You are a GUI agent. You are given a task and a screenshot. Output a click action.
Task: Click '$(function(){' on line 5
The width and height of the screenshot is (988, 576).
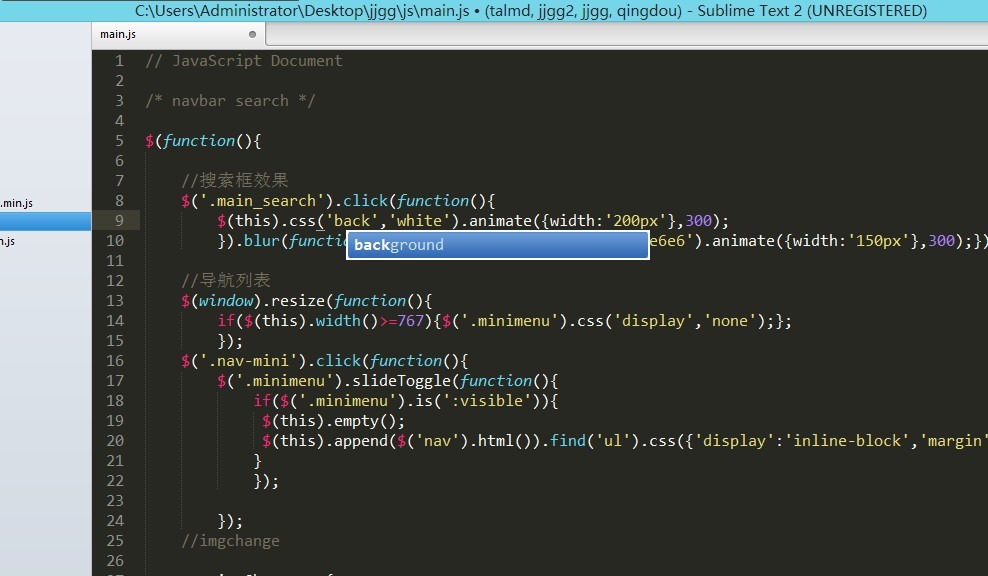[x=203, y=141]
